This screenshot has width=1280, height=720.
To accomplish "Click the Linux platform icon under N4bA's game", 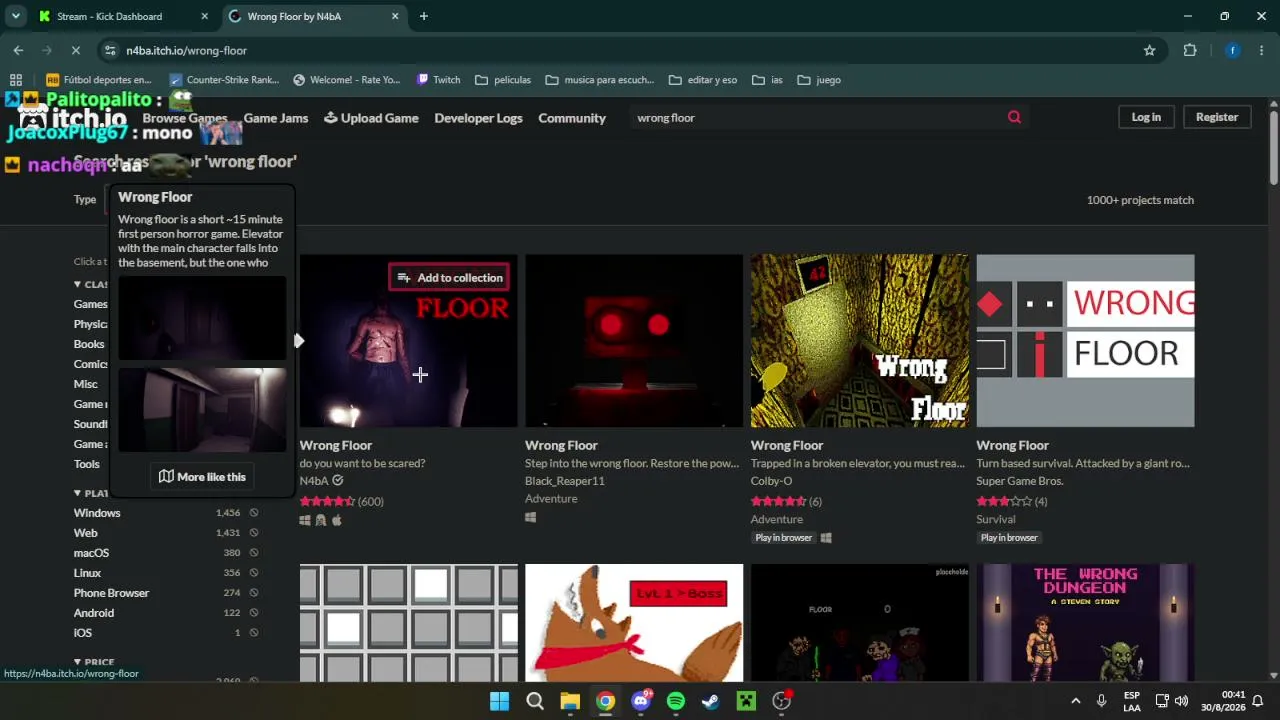I will (x=321, y=520).
